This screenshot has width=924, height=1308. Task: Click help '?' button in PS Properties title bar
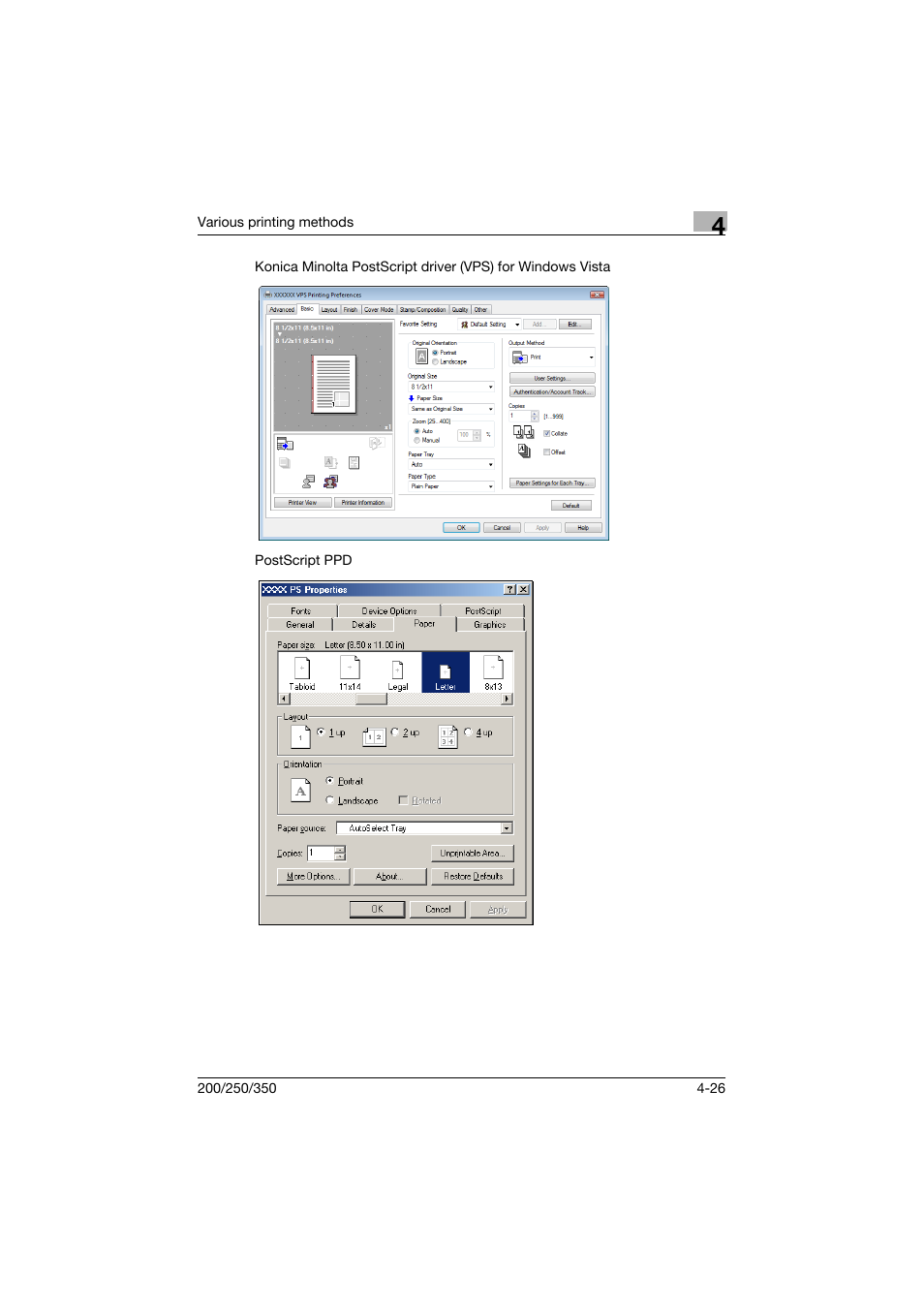pos(509,589)
